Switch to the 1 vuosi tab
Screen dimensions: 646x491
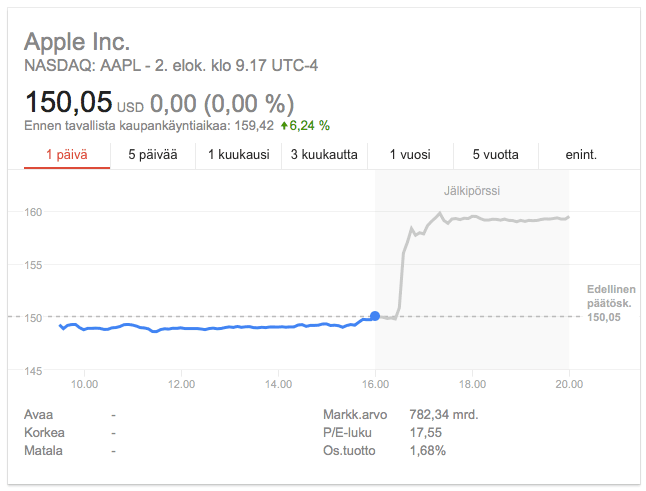coord(410,154)
